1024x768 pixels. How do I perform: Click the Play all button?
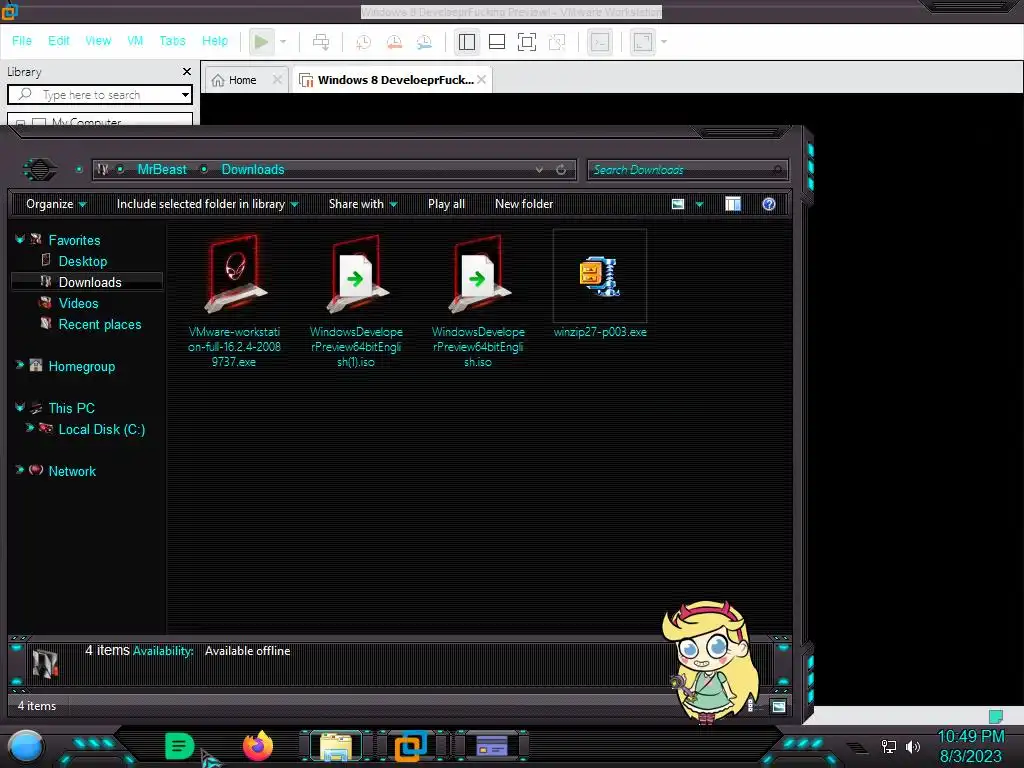tap(446, 204)
